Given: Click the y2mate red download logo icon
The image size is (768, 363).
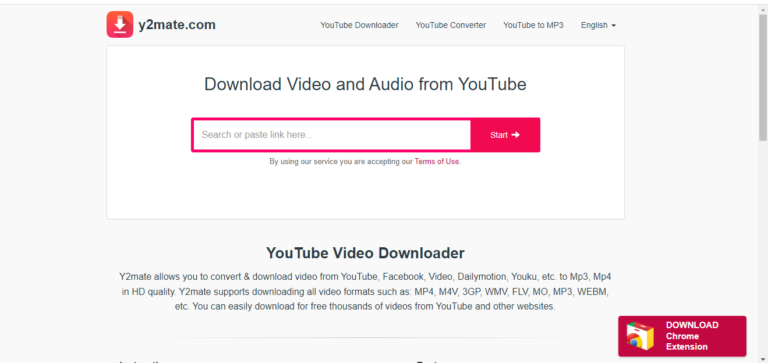Looking at the screenshot, I should click(x=120, y=24).
